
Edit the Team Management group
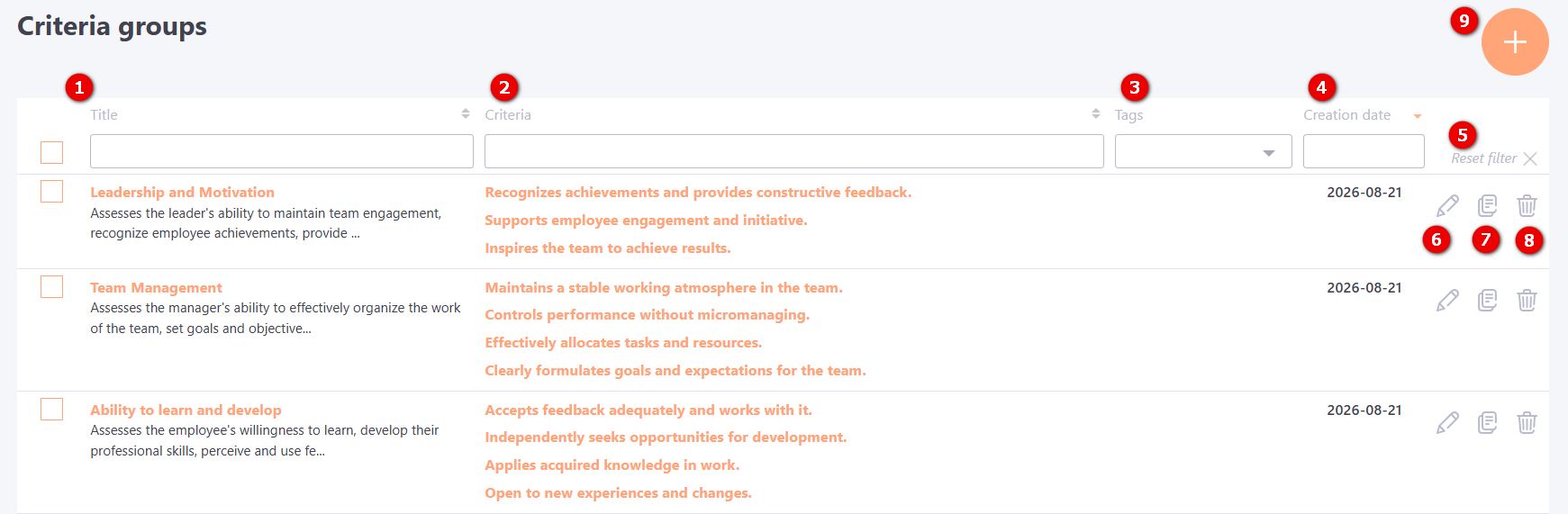[1447, 300]
